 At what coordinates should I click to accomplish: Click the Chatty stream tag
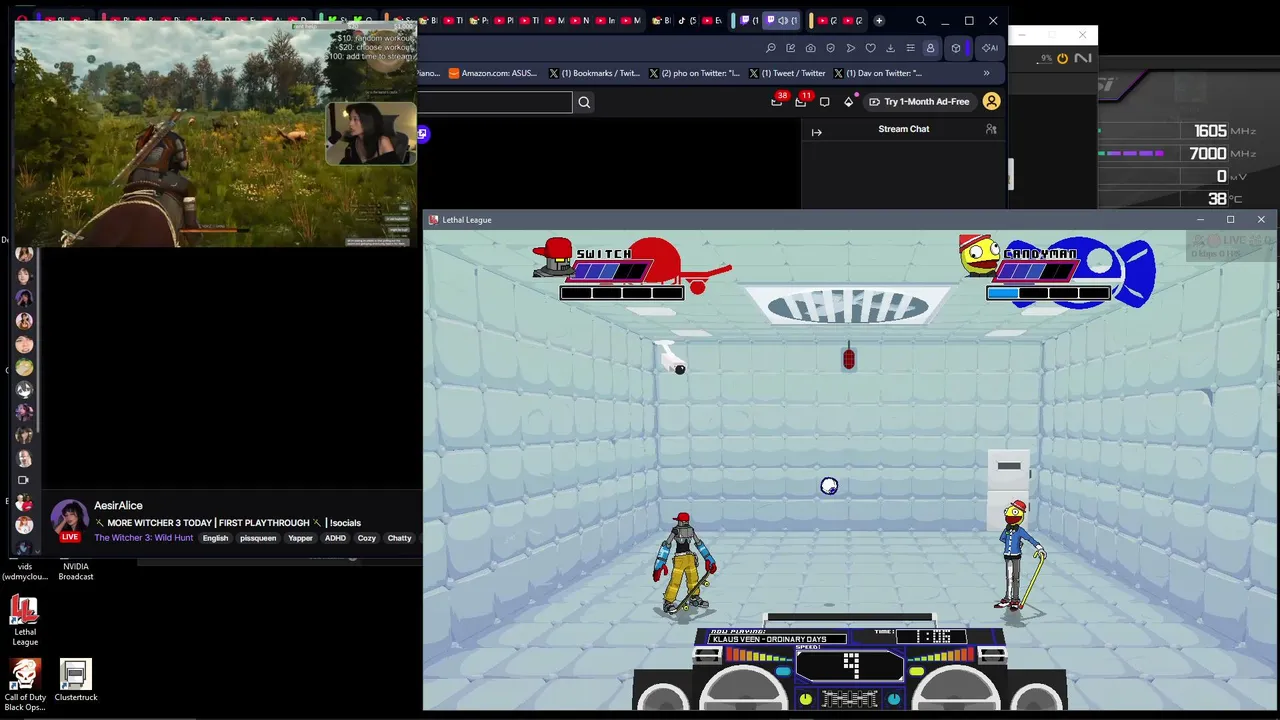coord(399,538)
